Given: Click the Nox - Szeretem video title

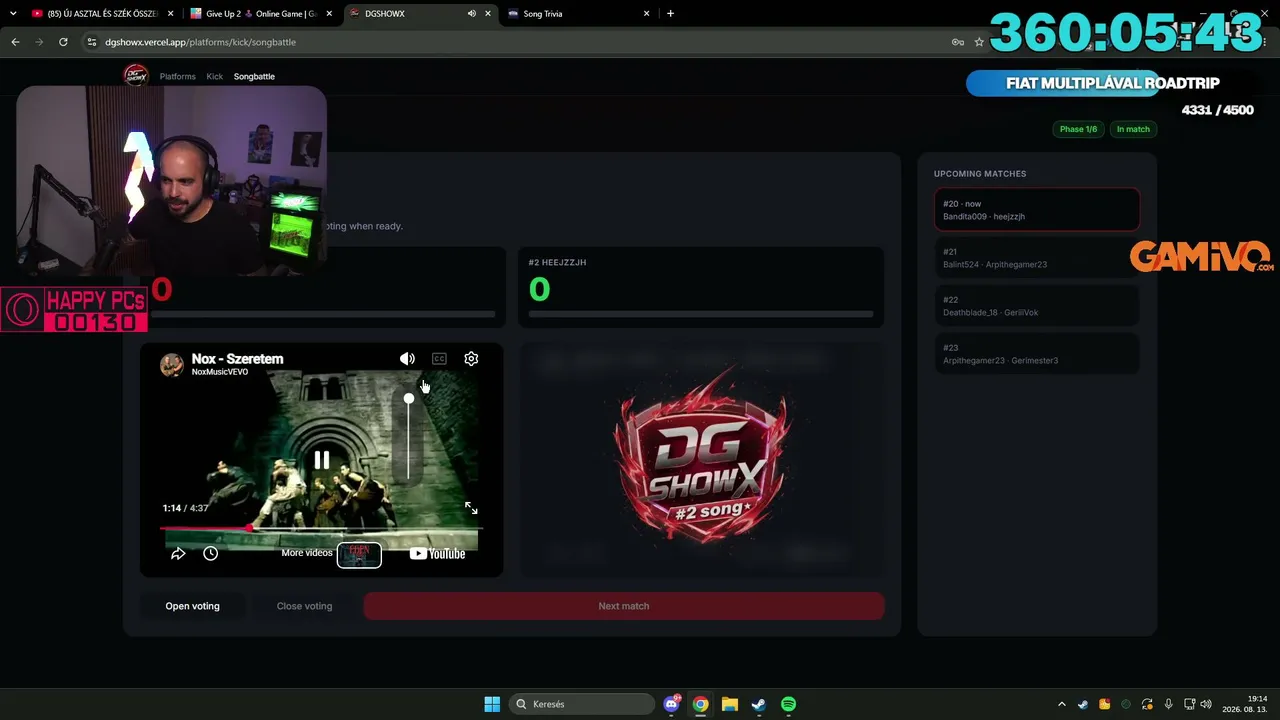Looking at the screenshot, I should click(237, 359).
